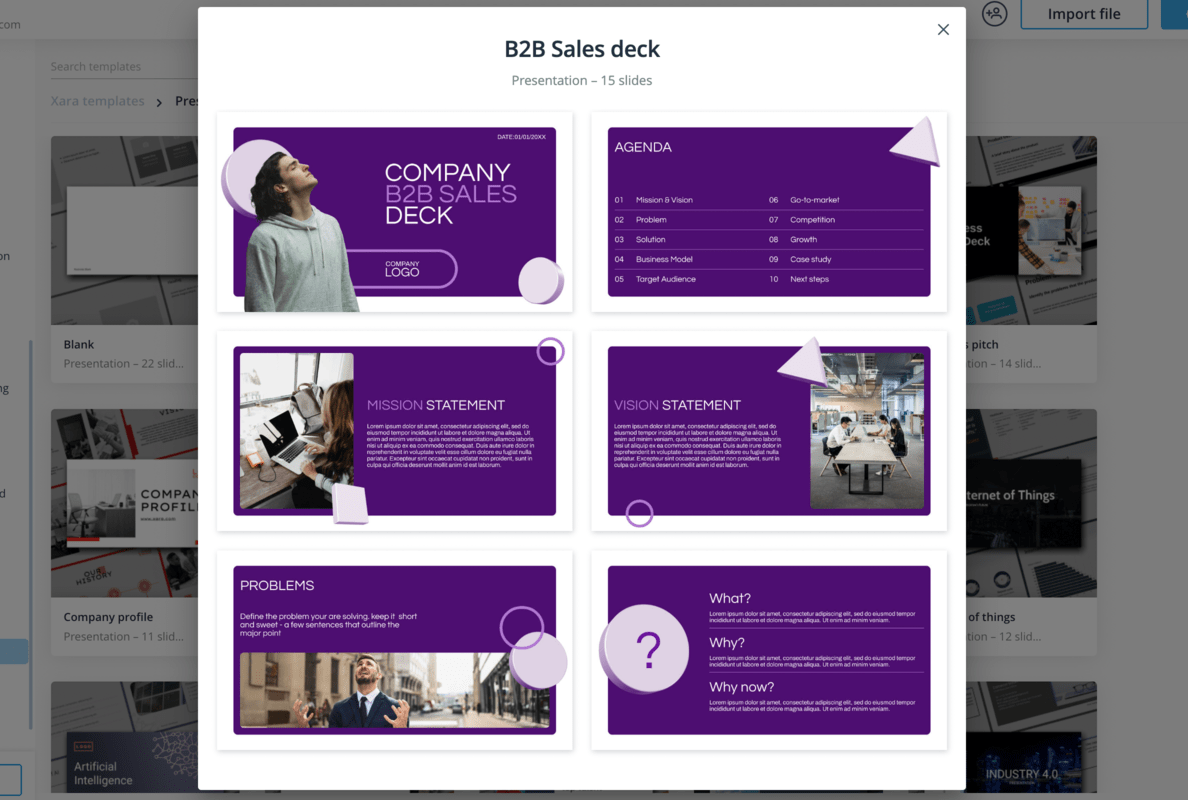
Task: Select the Problems slide preview
Action: click(394, 649)
